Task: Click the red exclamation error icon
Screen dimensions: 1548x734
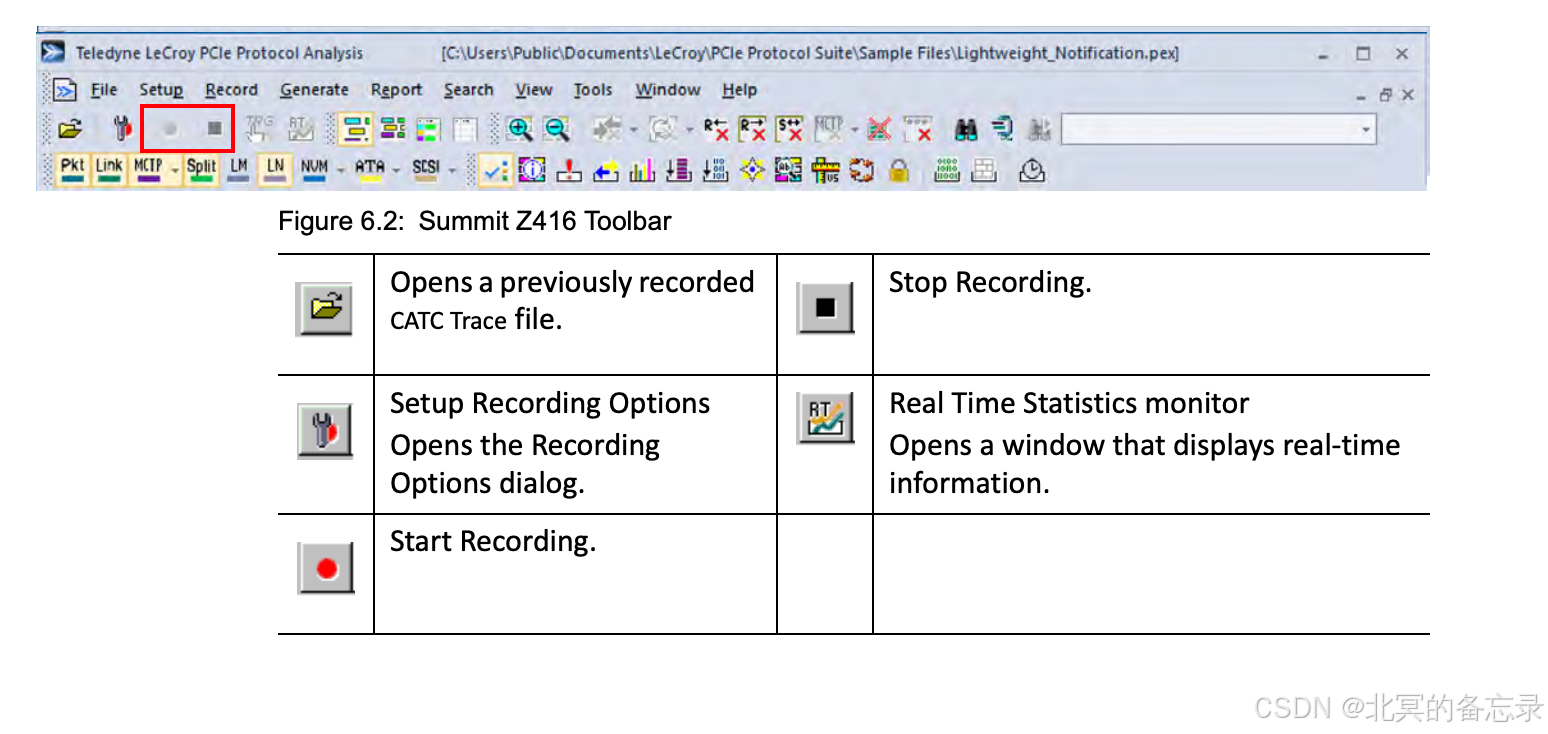Action: [568, 171]
